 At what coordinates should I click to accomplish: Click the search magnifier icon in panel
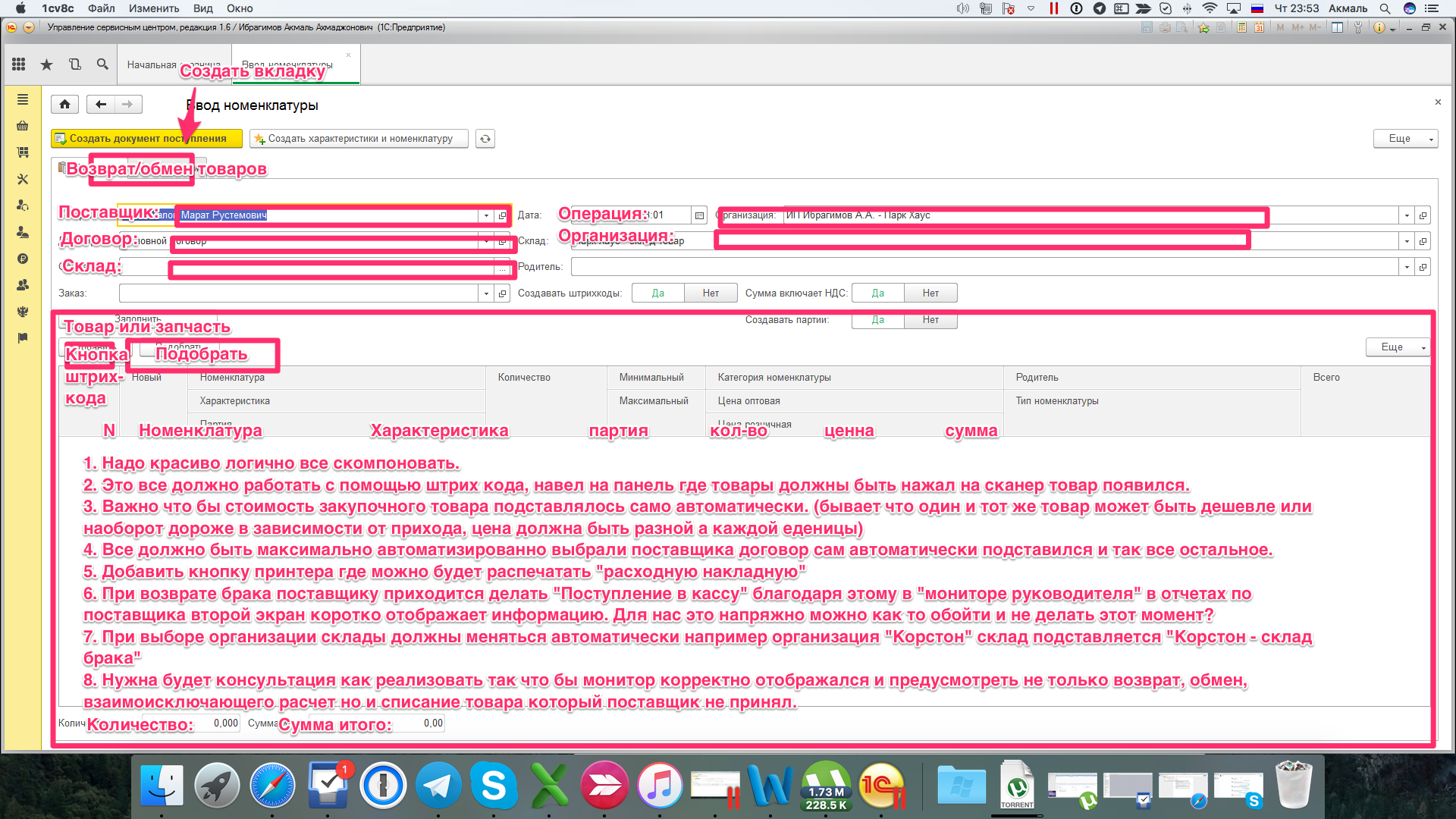point(102,64)
